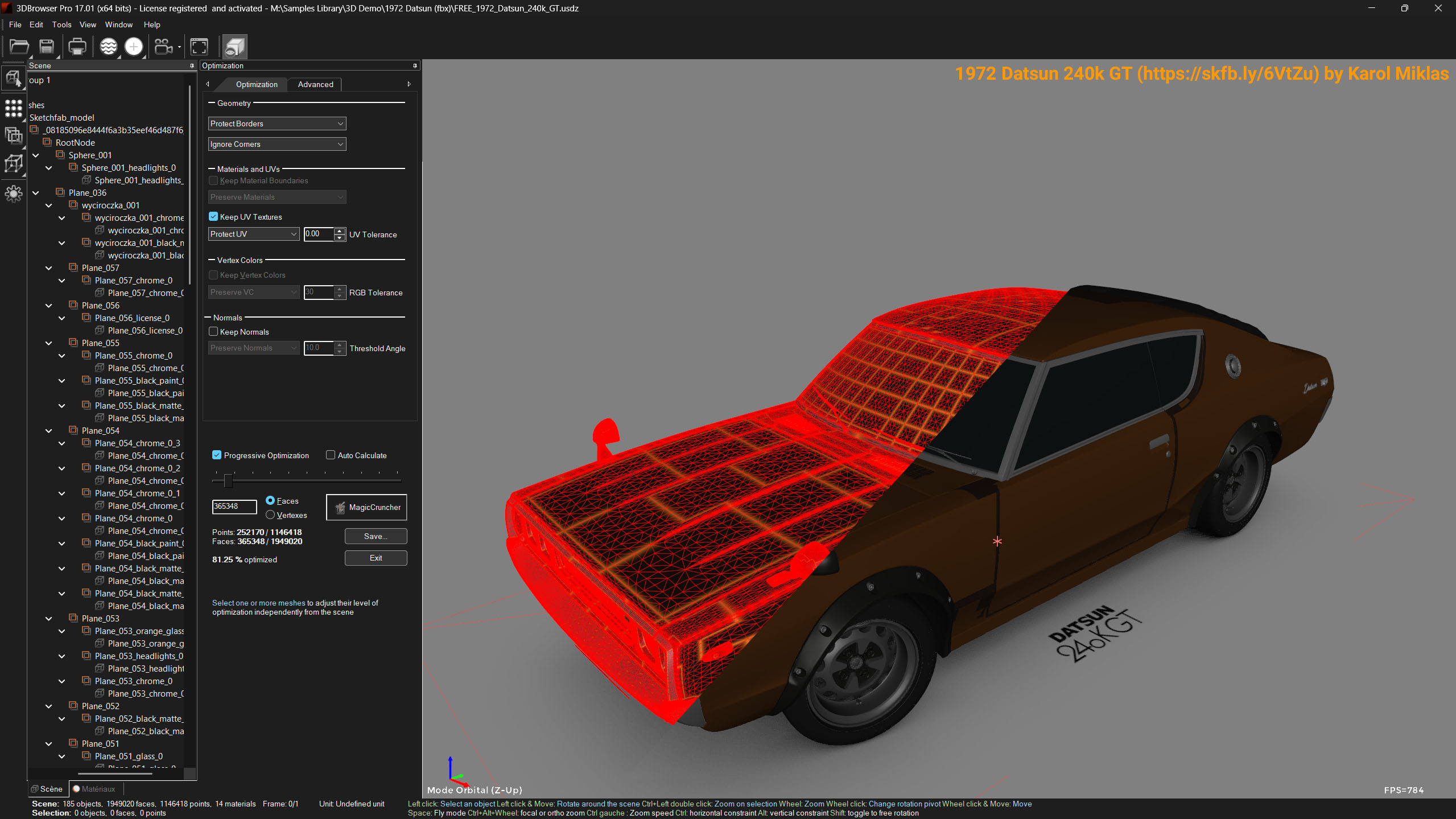1456x819 pixels.
Task: Select the Vertexes radio button
Action: (270, 515)
